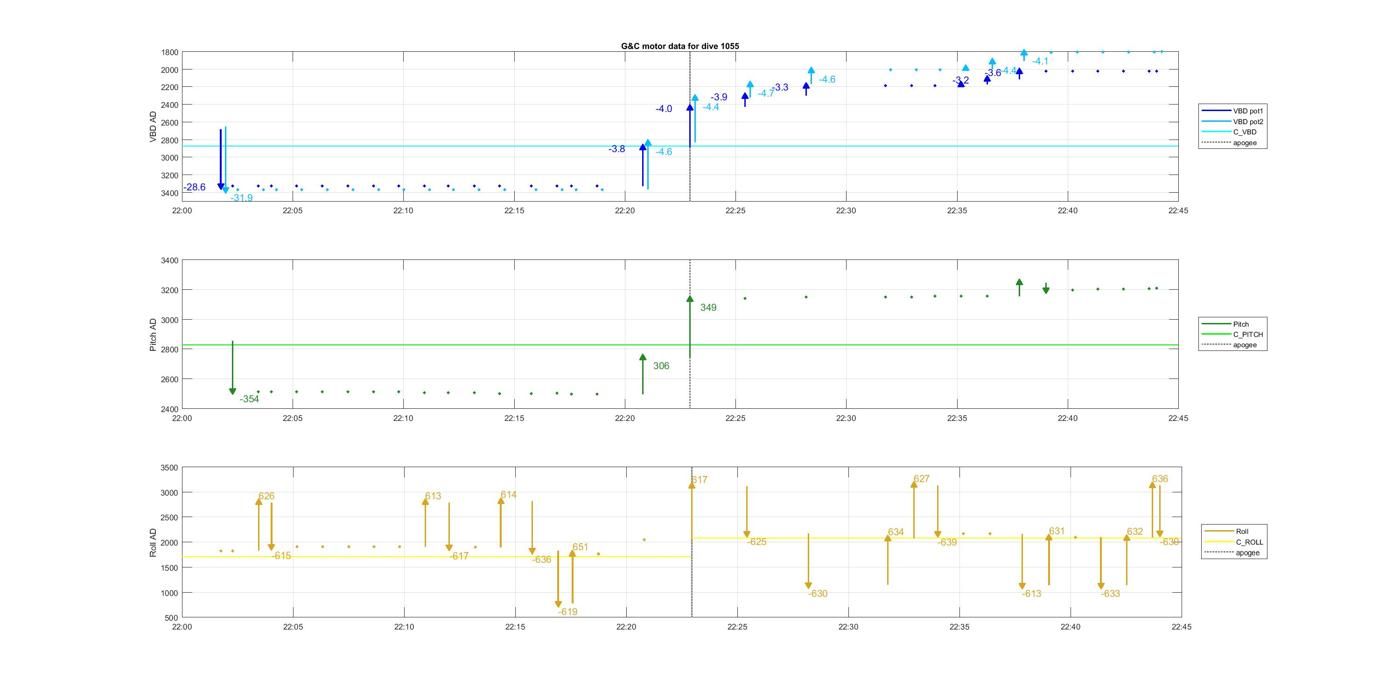Image resolution: width=1400 pixels, height=693 pixels.
Task: Click the 636 roll move label
Action: pos(1160,479)
